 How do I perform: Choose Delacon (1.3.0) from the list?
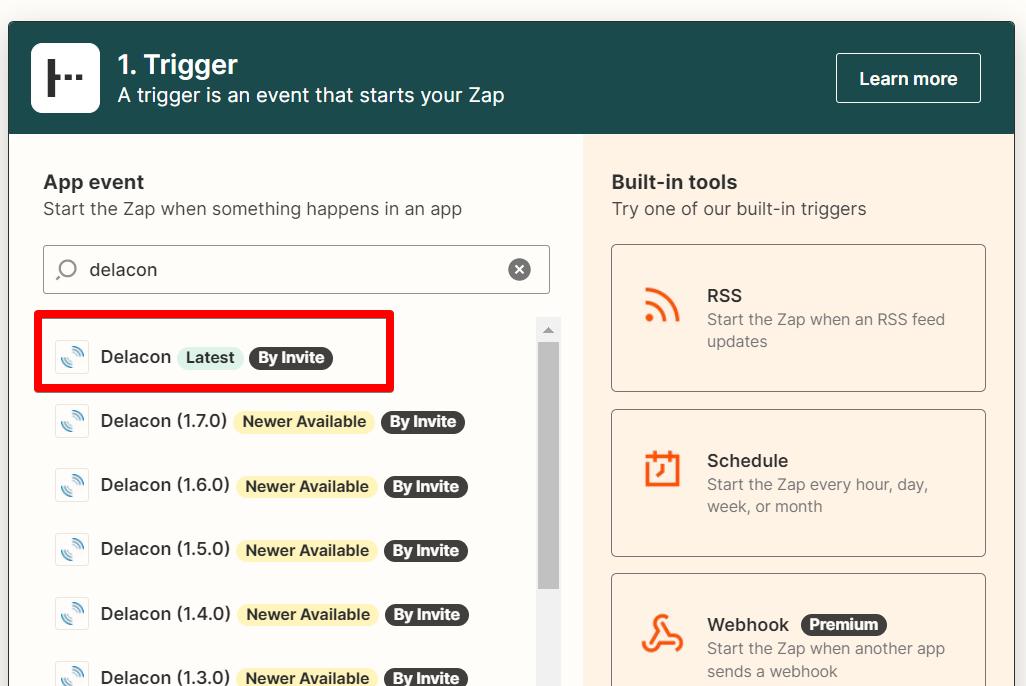coord(261,674)
